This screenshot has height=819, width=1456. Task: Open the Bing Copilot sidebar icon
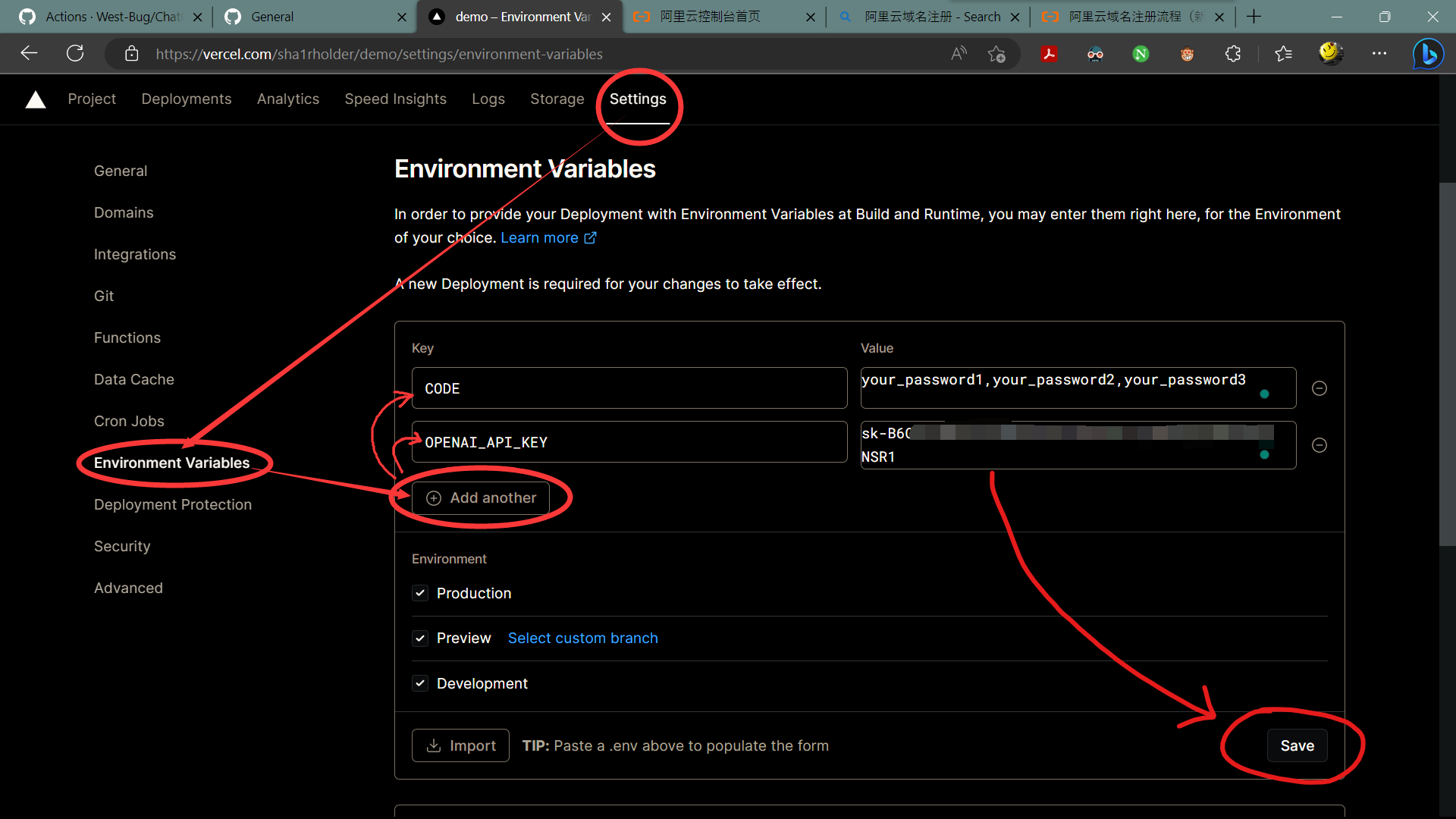(x=1428, y=54)
